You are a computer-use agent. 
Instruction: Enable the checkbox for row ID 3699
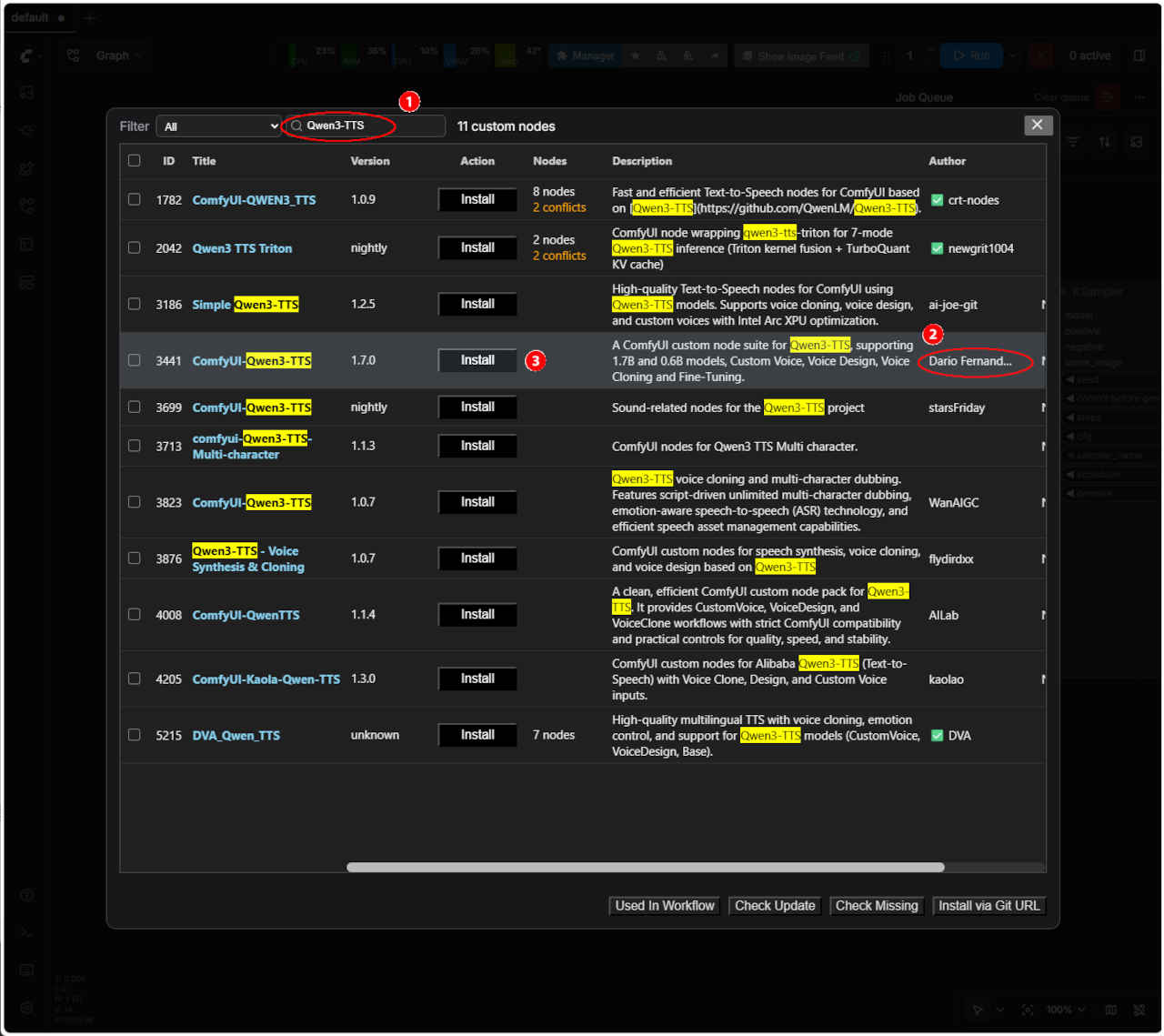click(x=135, y=407)
